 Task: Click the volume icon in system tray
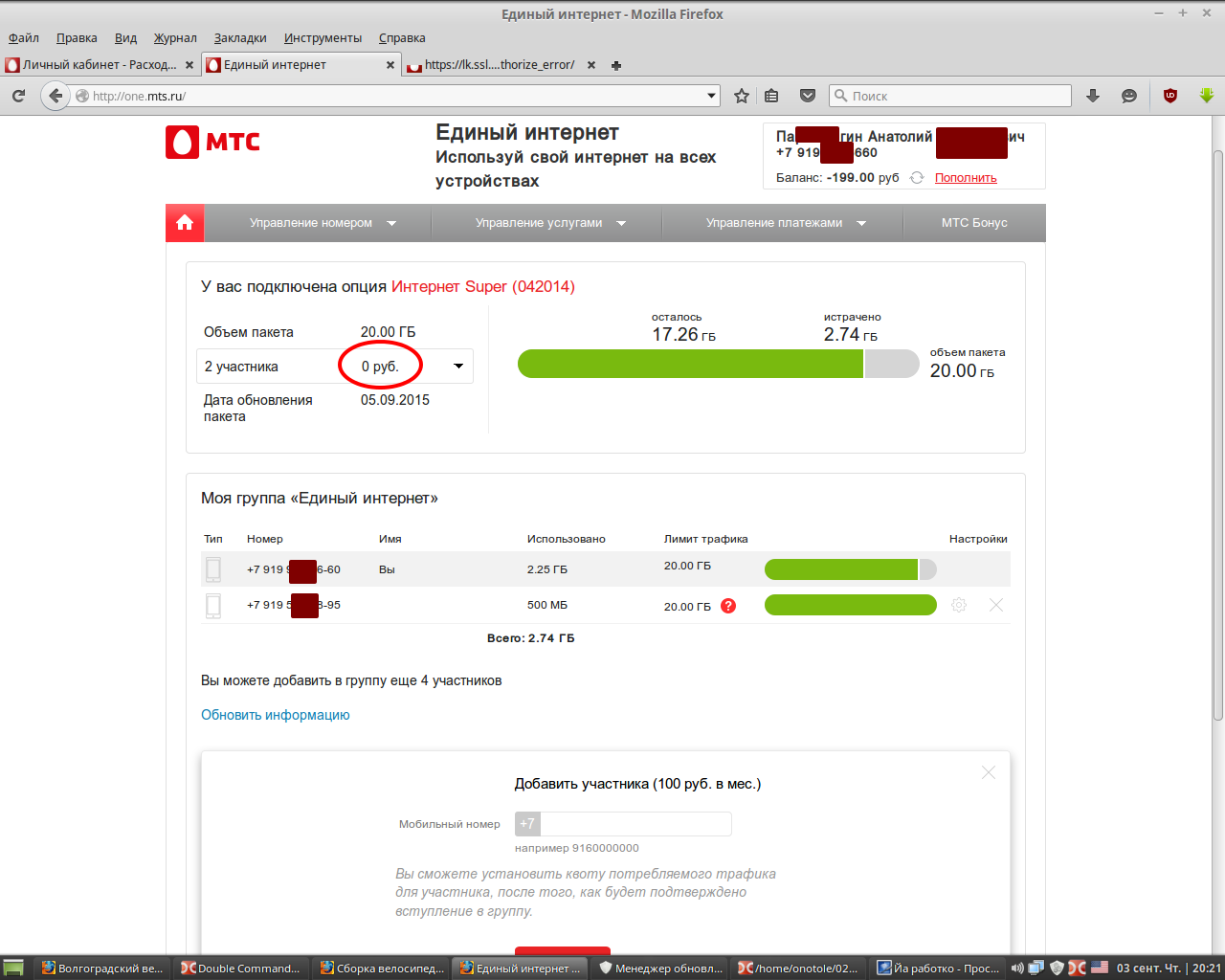[1017, 969]
